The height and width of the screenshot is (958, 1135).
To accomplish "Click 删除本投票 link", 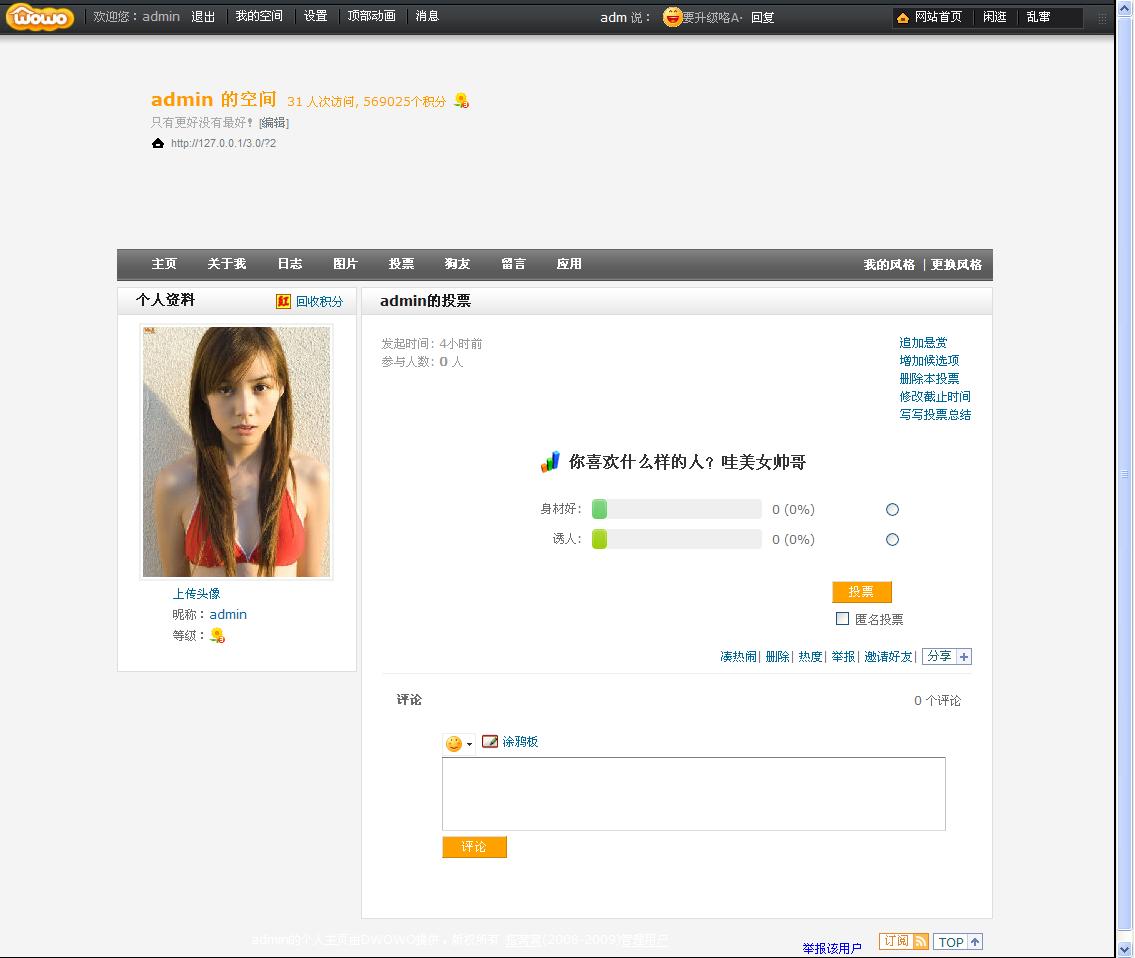I will [929, 379].
